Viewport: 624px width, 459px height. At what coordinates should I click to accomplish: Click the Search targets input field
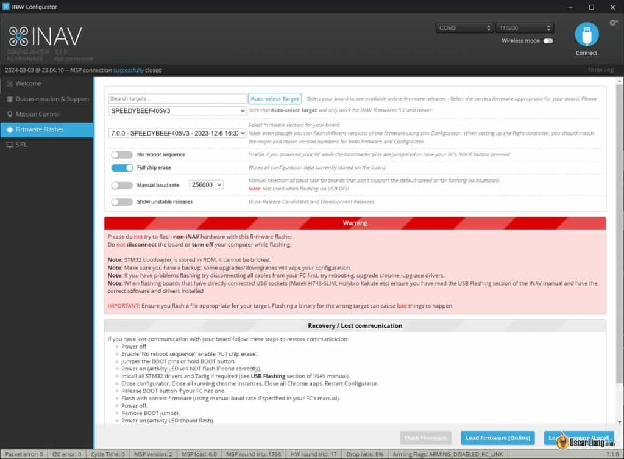(x=177, y=98)
